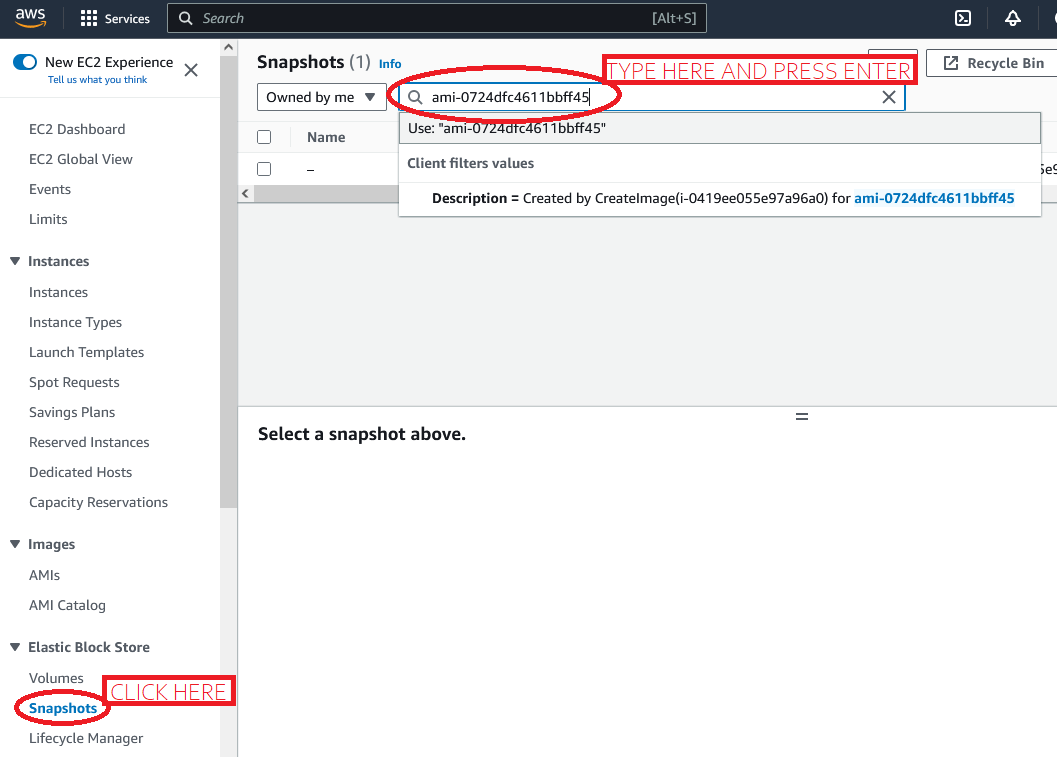Image resolution: width=1057 pixels, height=757 pixels.
Task: Go to Events page
Action: [x=50, y=189]
